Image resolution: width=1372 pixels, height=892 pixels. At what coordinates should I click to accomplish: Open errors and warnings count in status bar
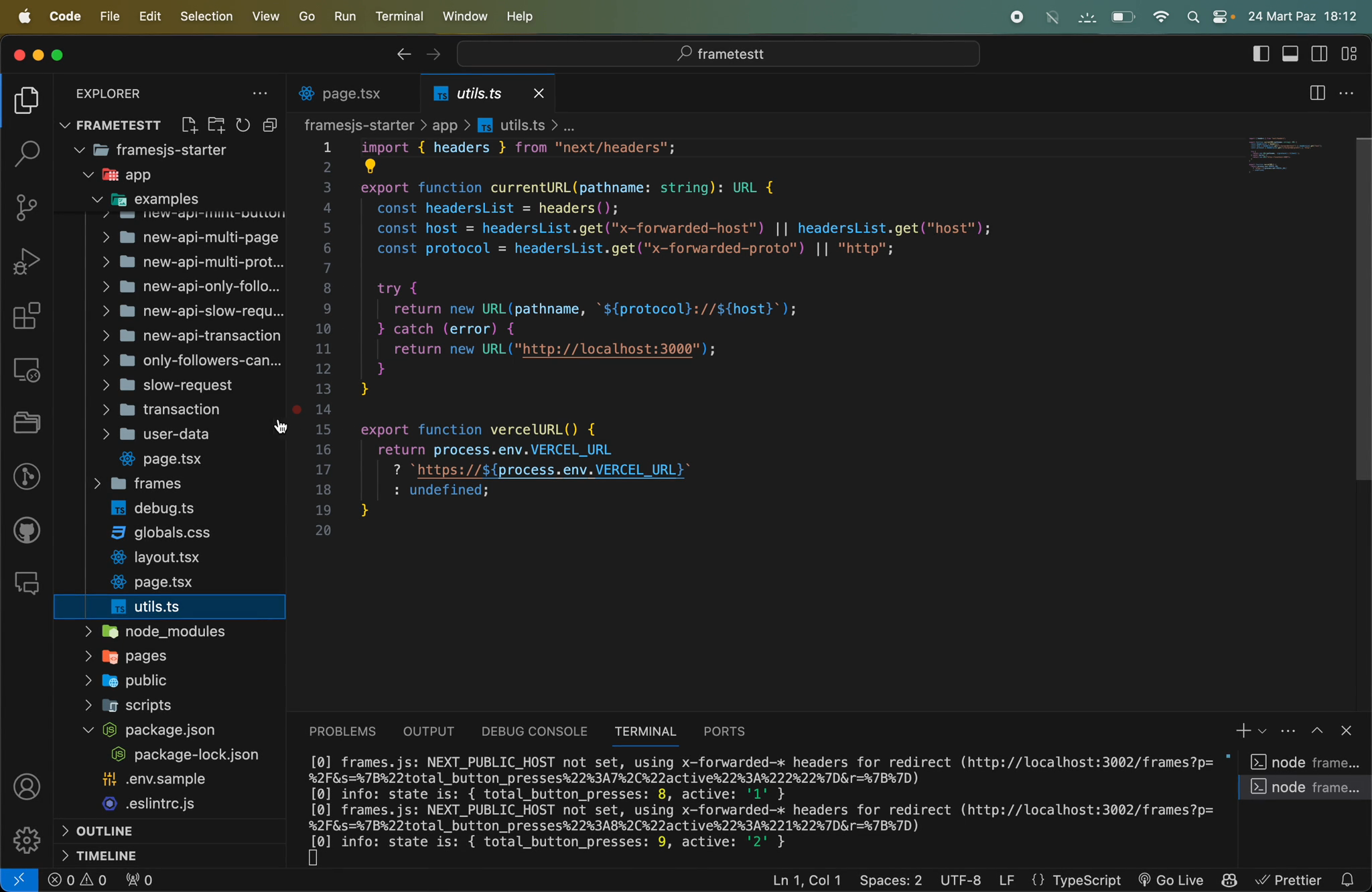[78, 879]
